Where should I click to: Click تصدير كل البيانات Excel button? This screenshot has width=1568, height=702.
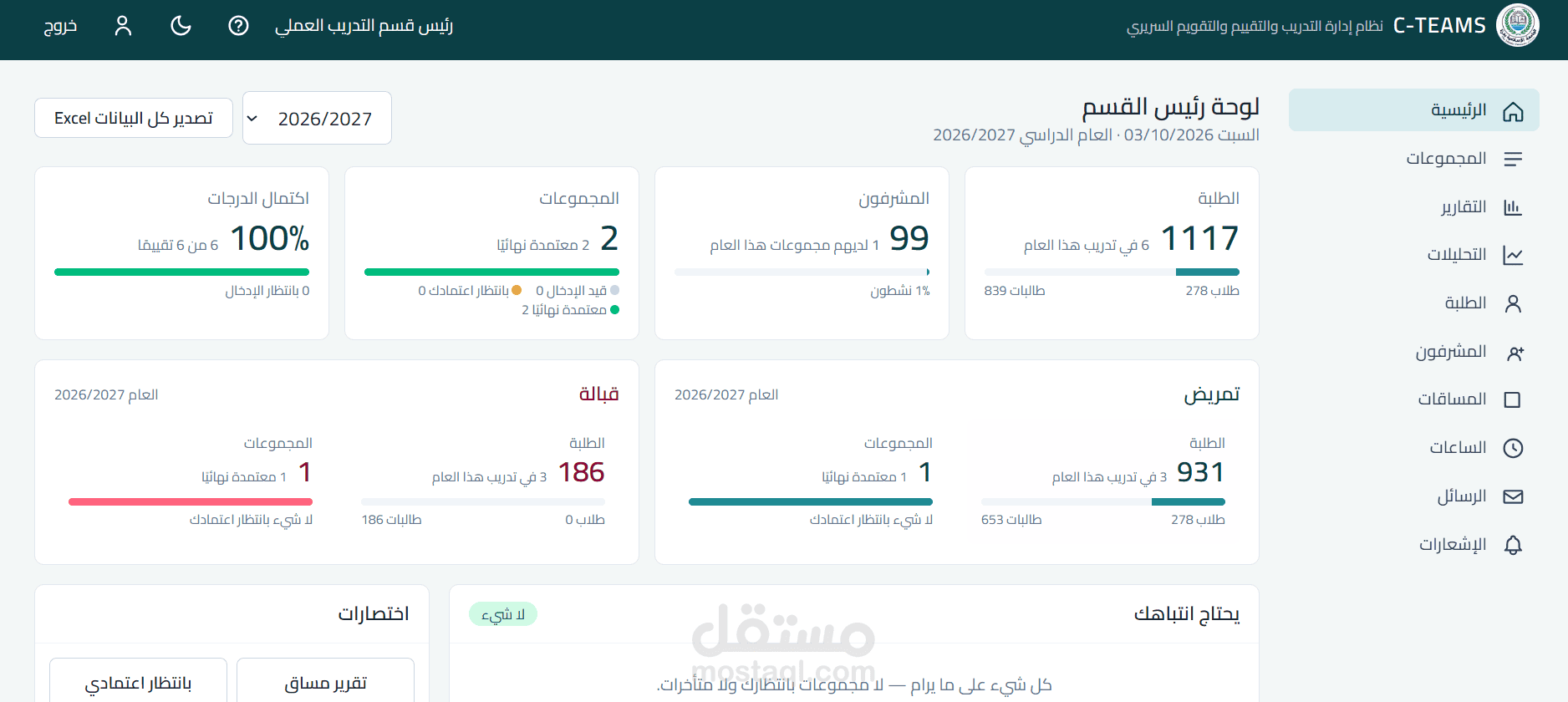134,118
